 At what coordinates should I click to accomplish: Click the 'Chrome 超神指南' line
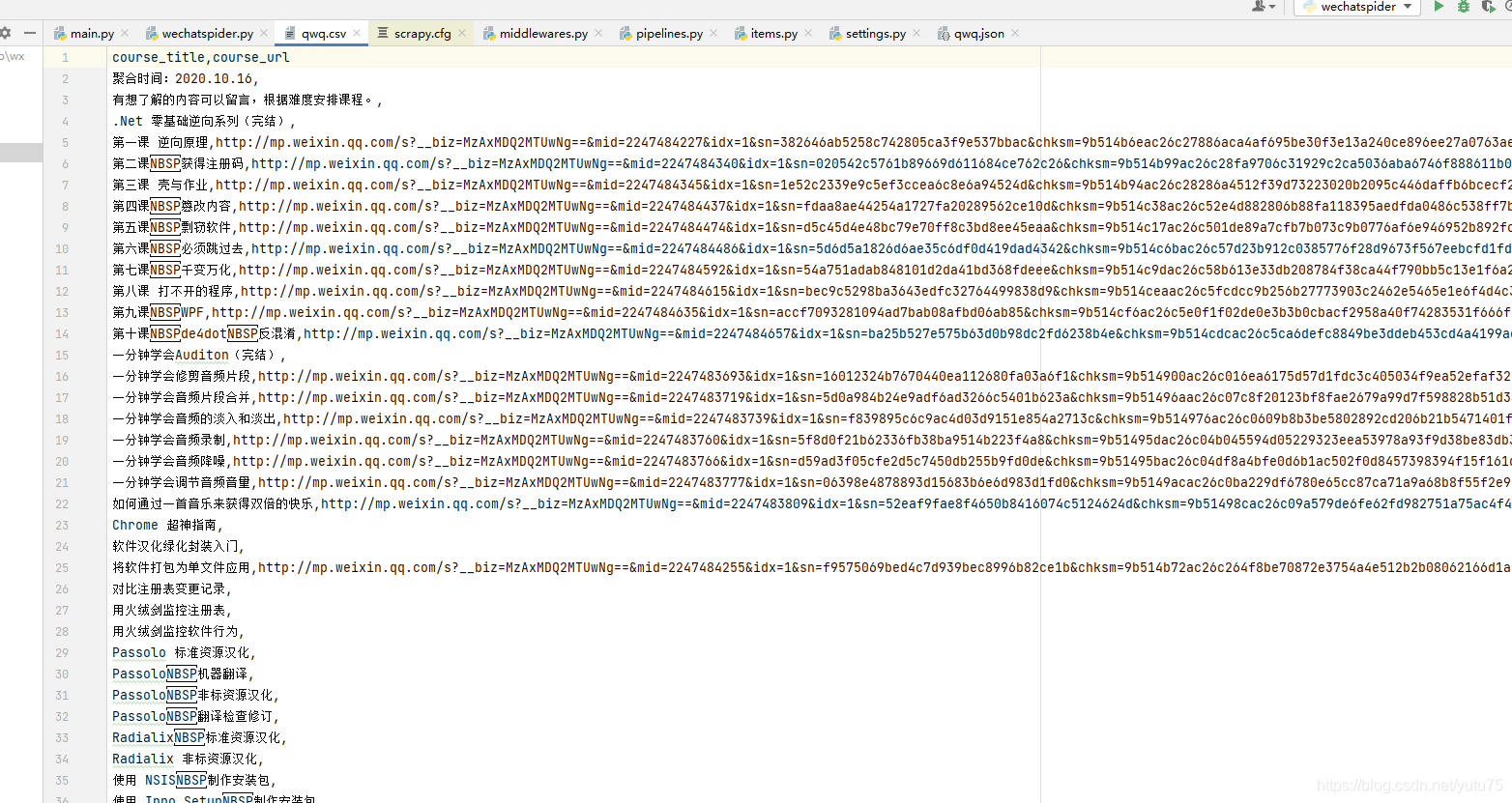coord(167,525)
